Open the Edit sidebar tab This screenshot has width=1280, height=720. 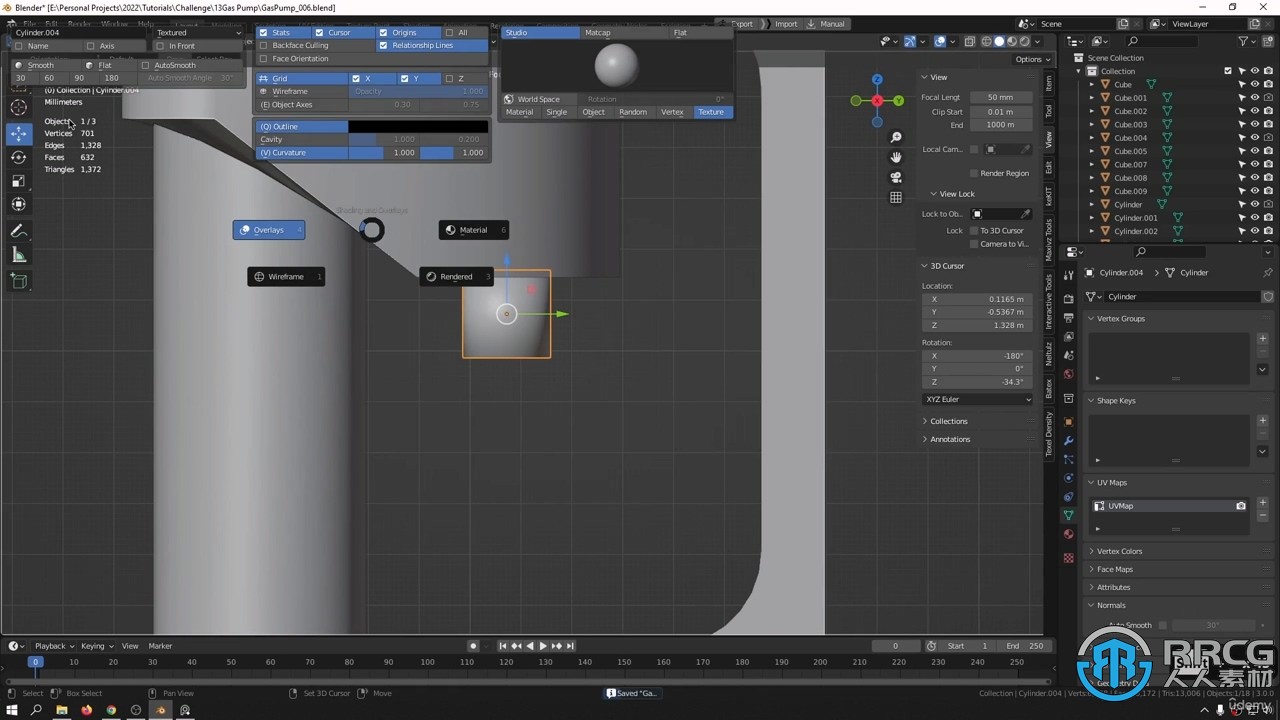coord(1049,166)
